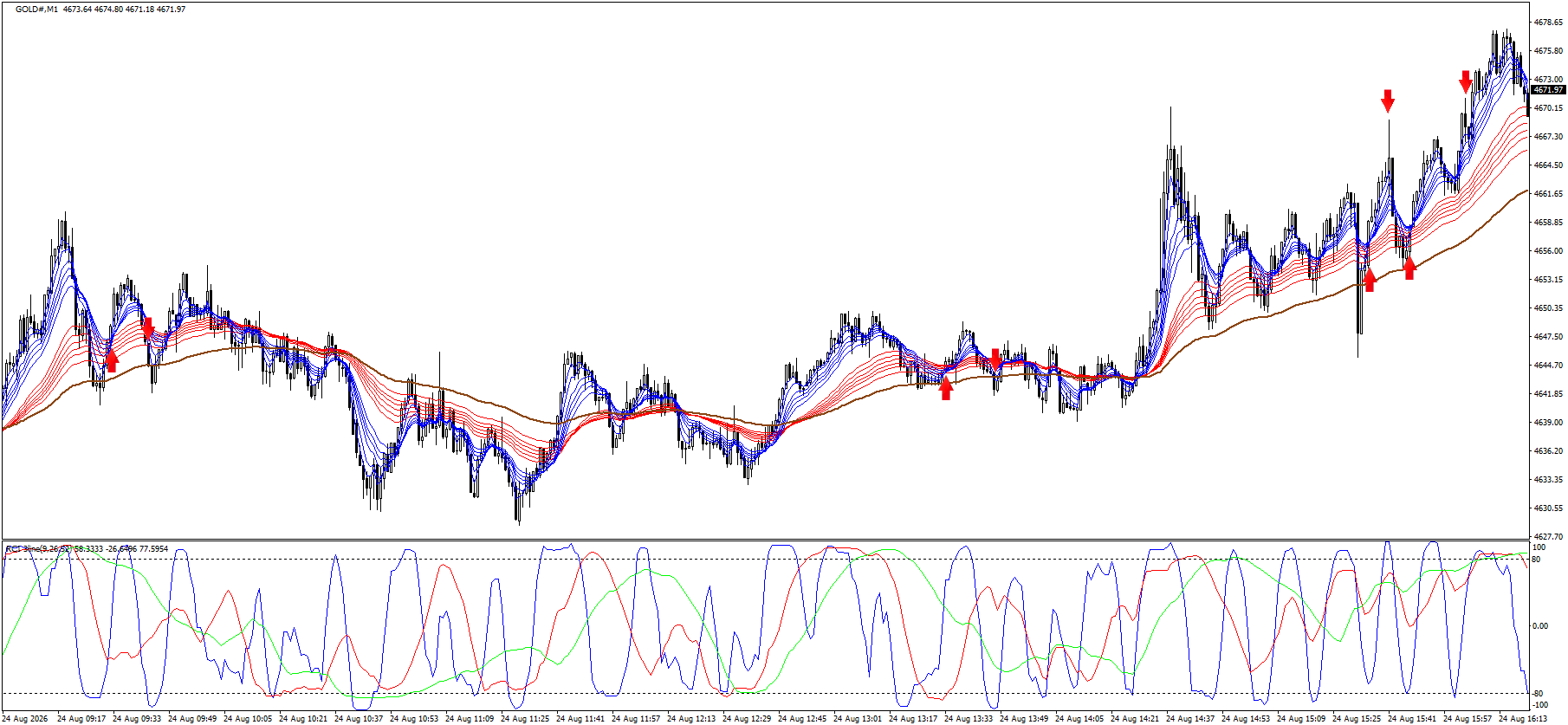Click the 4658.85 price scale label
This screenshot has height=725, width=1568.
(1548, 223)
